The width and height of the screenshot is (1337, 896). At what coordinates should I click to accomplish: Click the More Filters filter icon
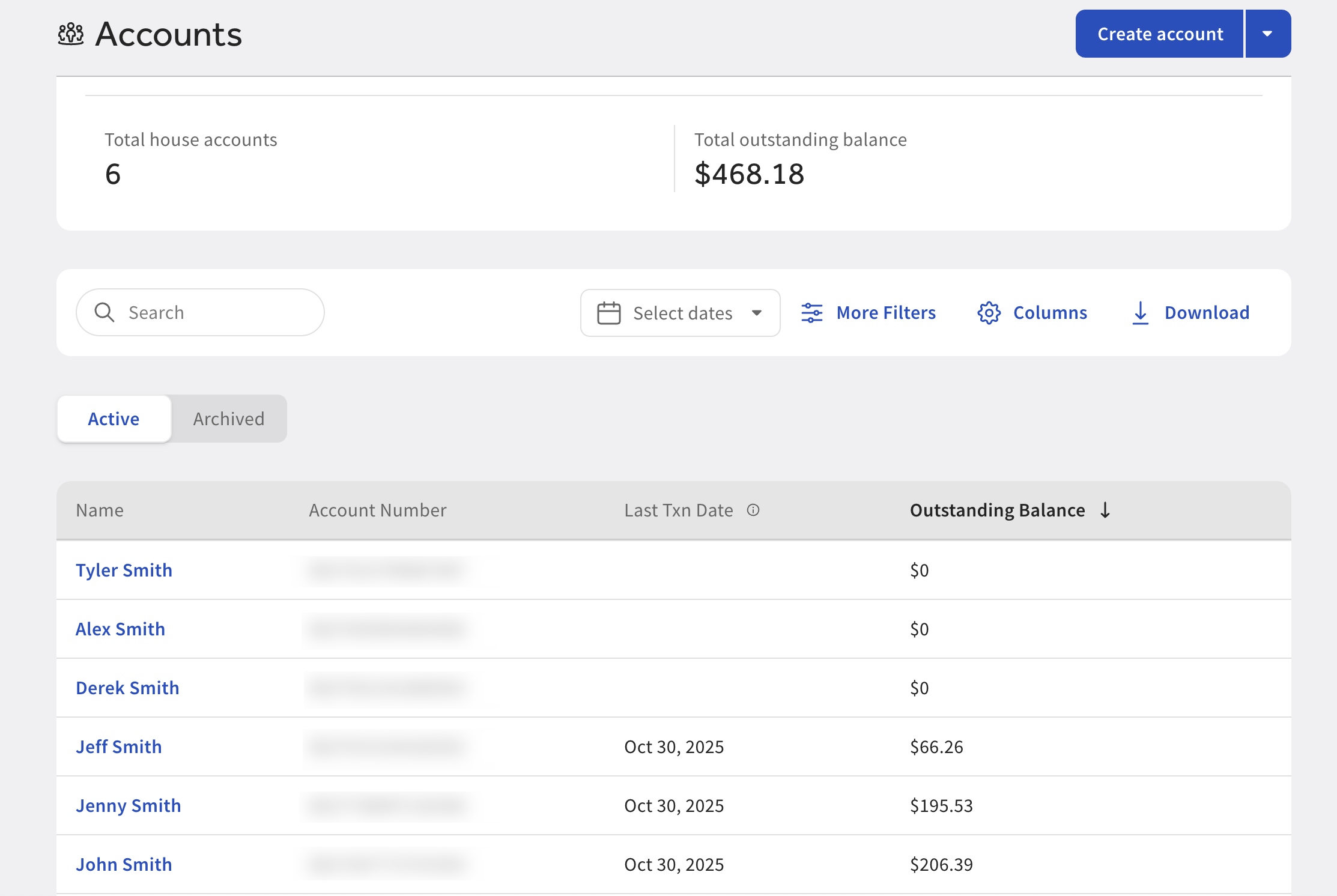[812, 312]
